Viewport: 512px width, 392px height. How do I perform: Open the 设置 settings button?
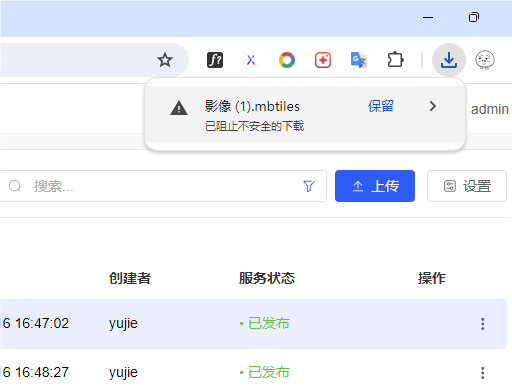(x=467, y=186)
